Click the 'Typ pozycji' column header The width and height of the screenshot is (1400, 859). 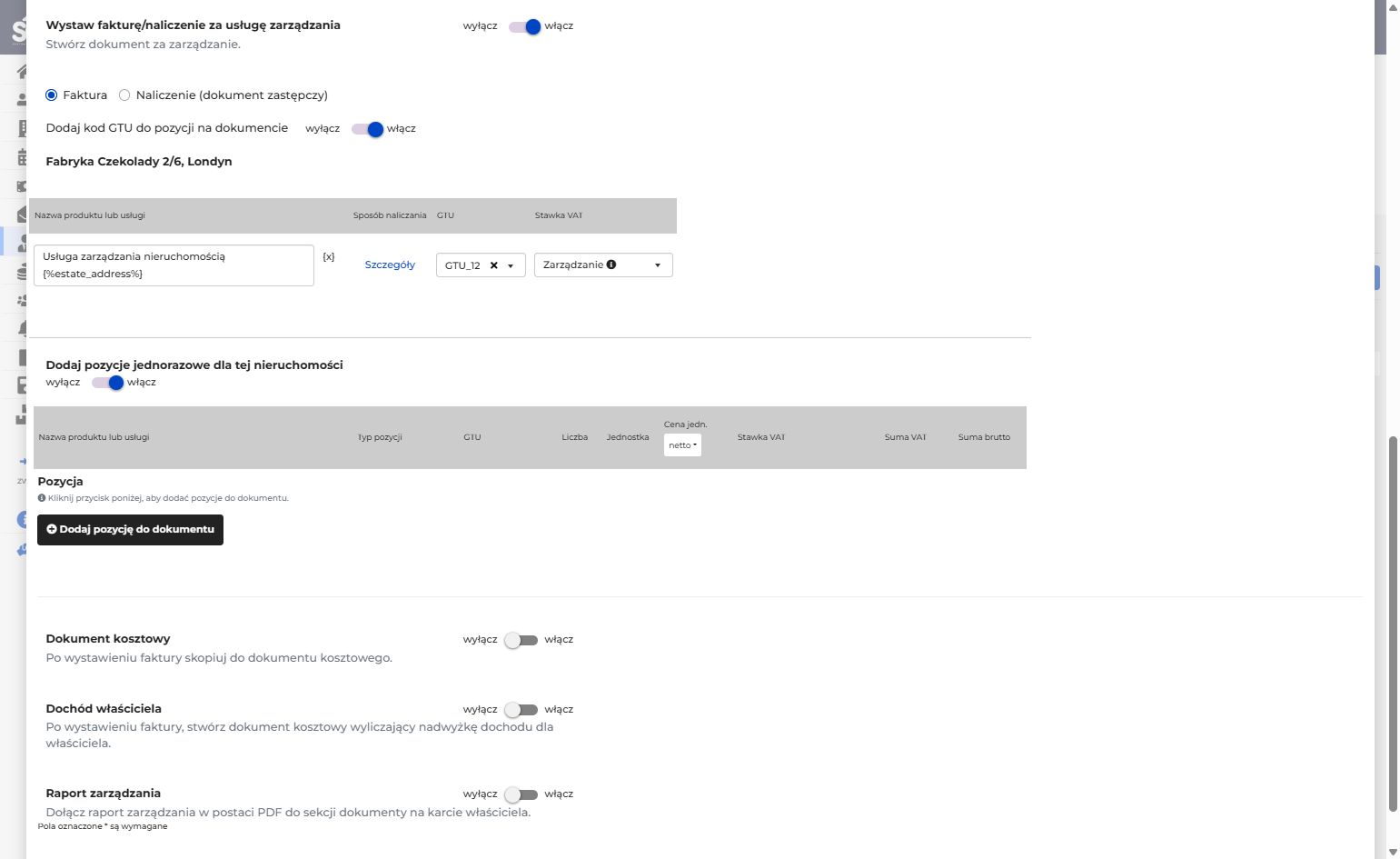tap(380, 437)
